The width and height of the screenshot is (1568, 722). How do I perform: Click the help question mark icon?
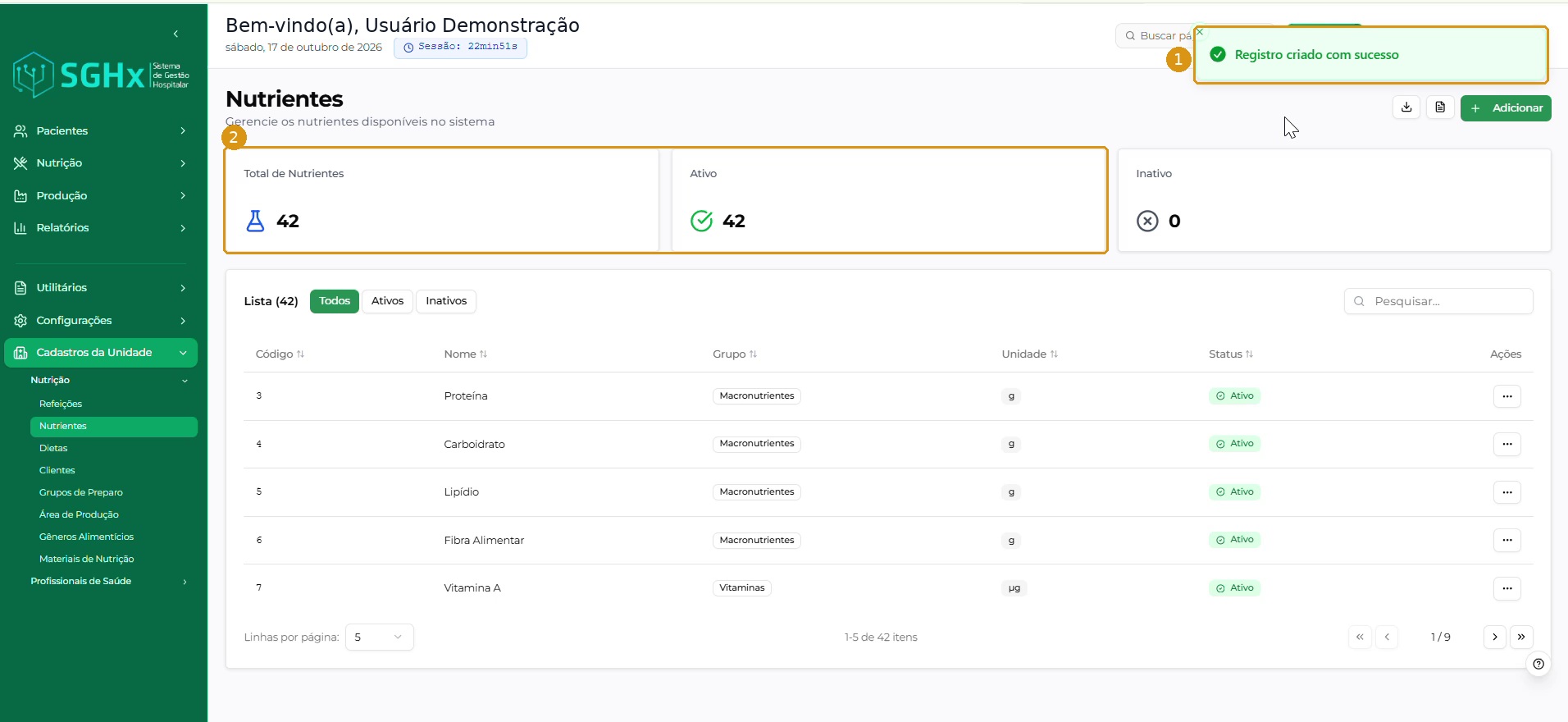[1538, 664]
